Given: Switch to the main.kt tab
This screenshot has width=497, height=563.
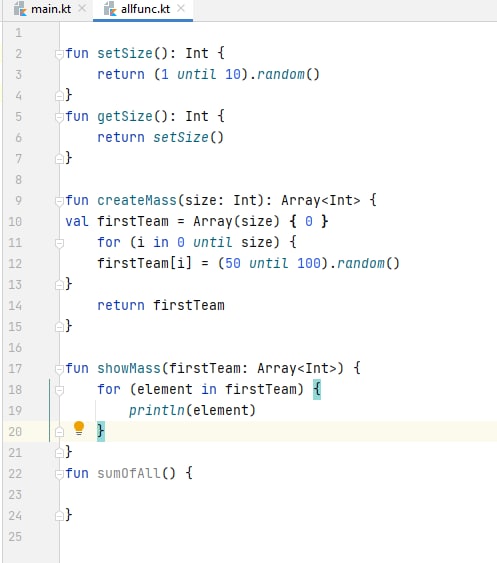Looking at the screenshot, I should pyautogui.click(x=50, y=9).
